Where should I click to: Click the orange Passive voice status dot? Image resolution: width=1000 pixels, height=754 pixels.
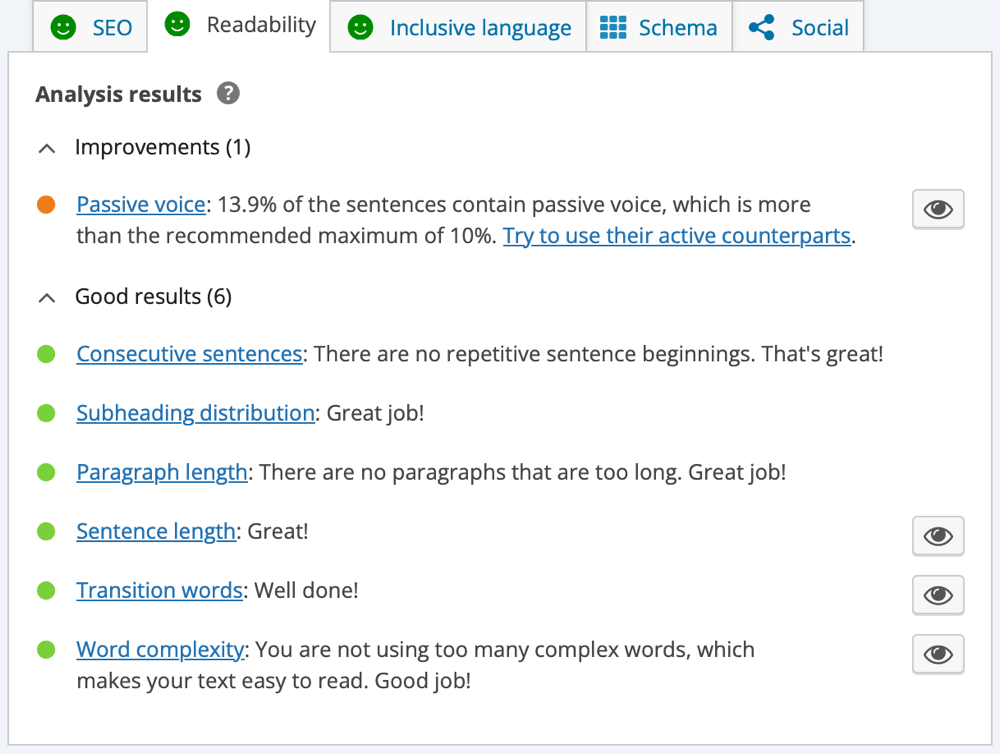[46, 205]
